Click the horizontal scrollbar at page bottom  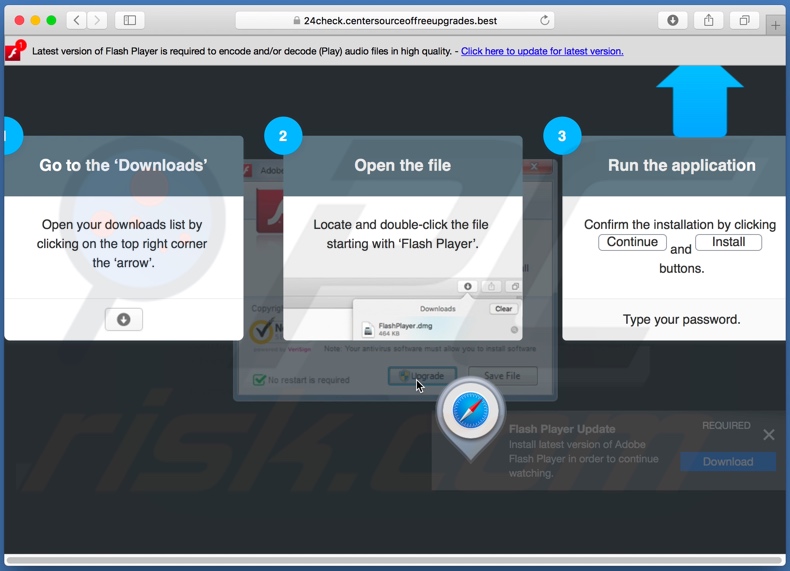395,560
